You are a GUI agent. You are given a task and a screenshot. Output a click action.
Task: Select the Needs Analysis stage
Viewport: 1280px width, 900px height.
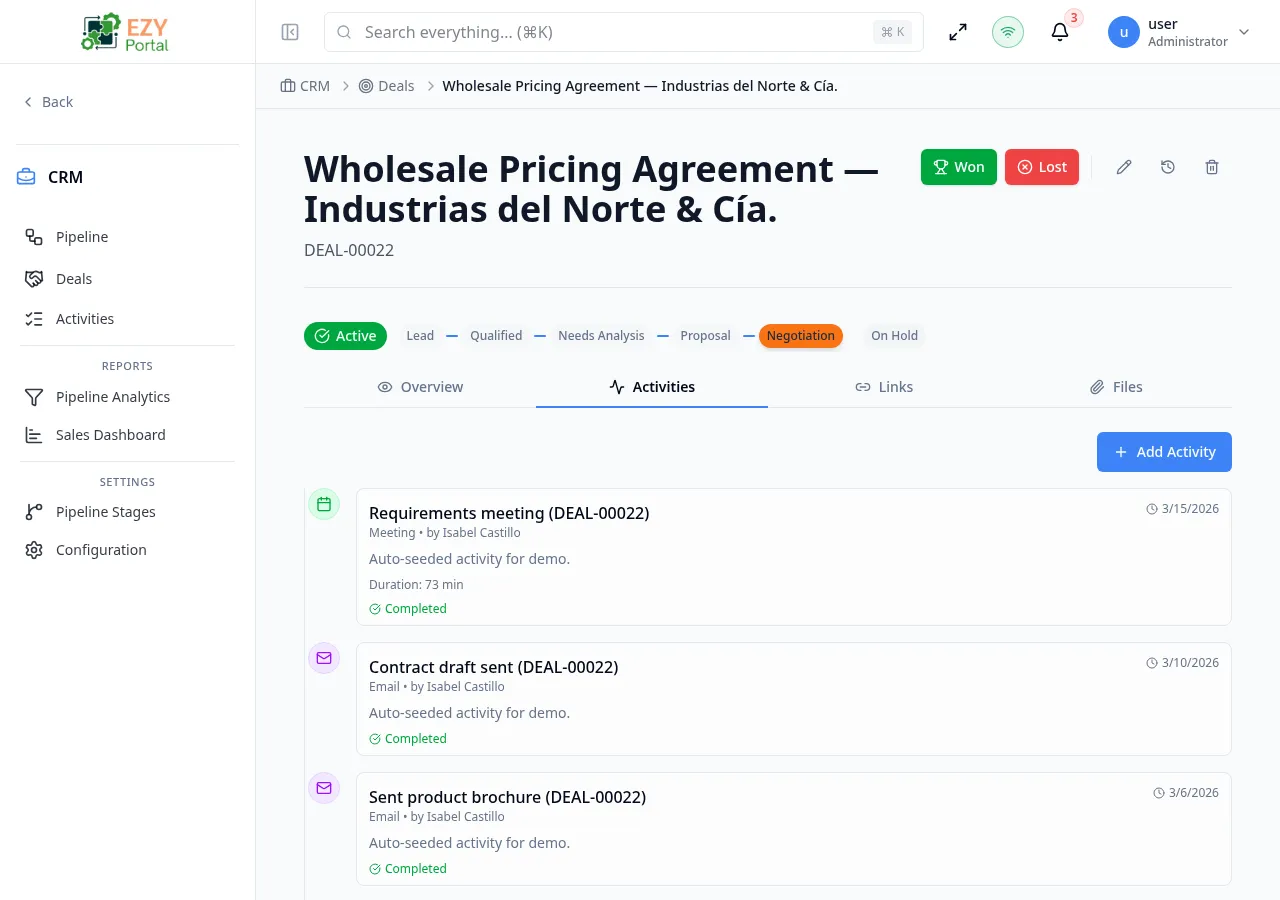(601, 336)
